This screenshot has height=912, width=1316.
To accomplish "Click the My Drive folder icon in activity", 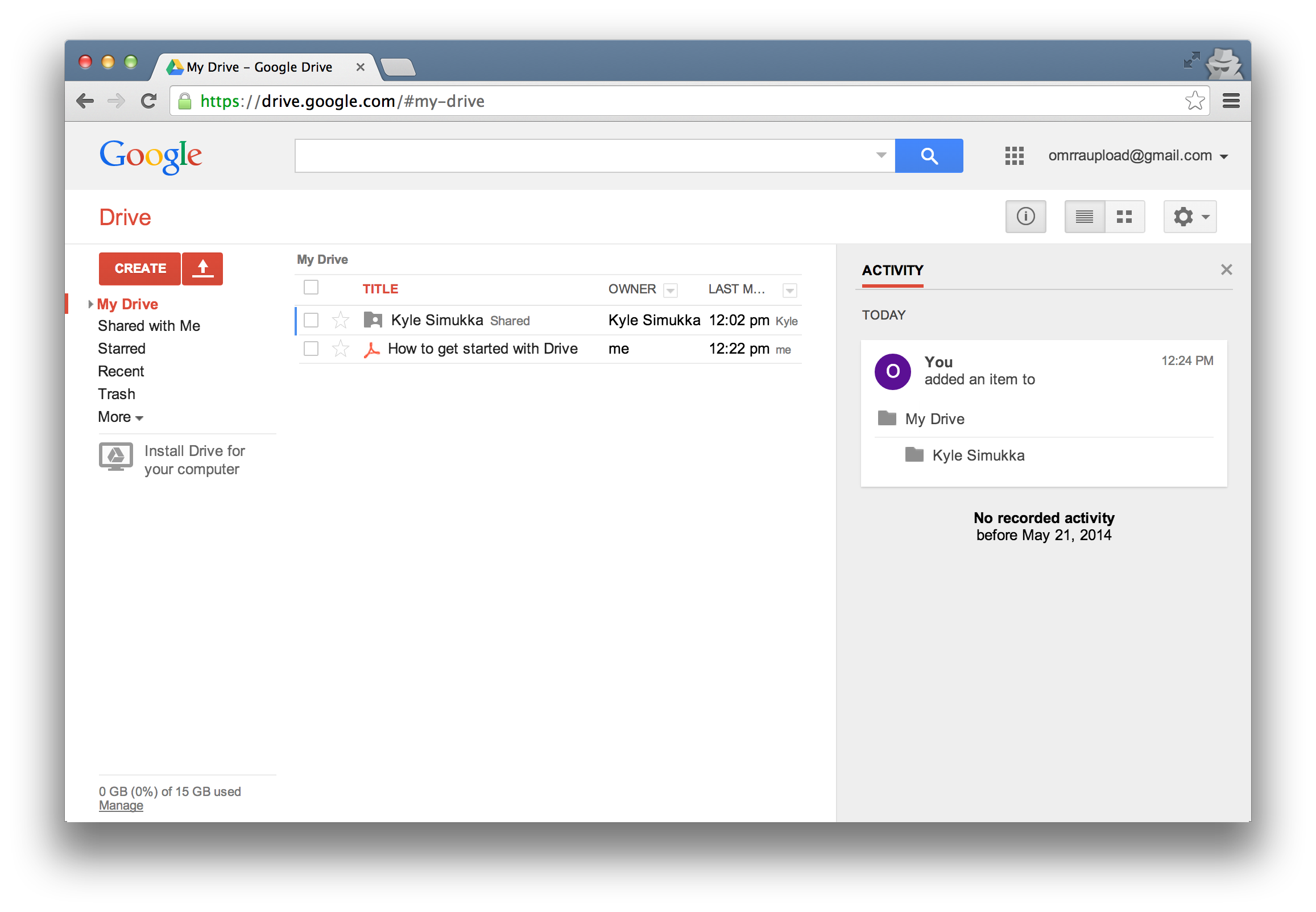I will [x=887, y=418].
